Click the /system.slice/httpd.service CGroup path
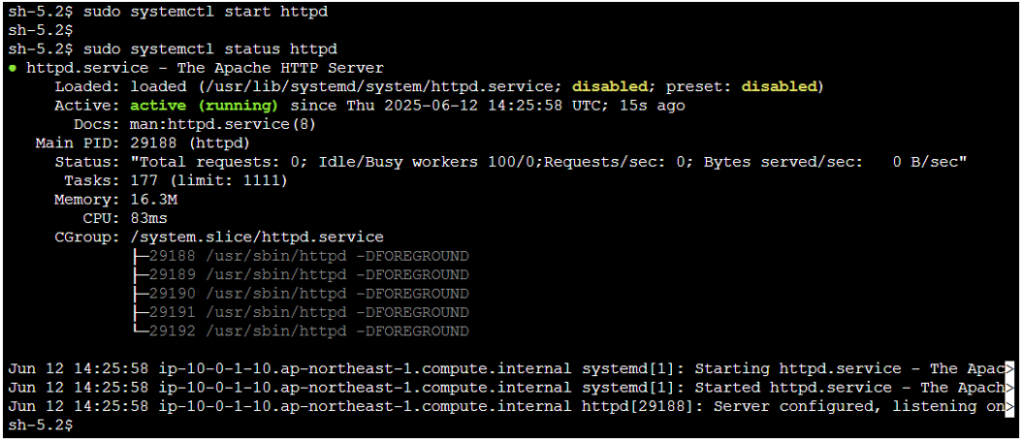 pyautogui.click(x=257, y=237)
